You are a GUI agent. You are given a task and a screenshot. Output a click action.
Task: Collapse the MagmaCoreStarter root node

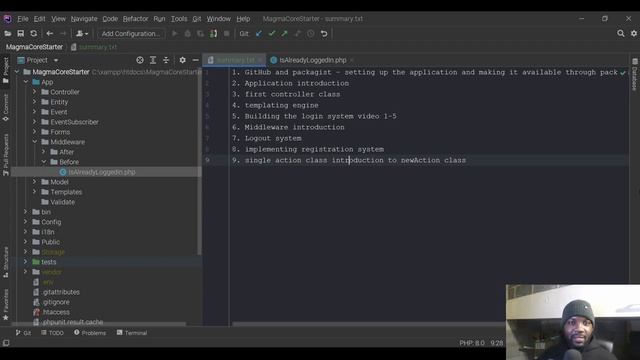click(17, 72)
